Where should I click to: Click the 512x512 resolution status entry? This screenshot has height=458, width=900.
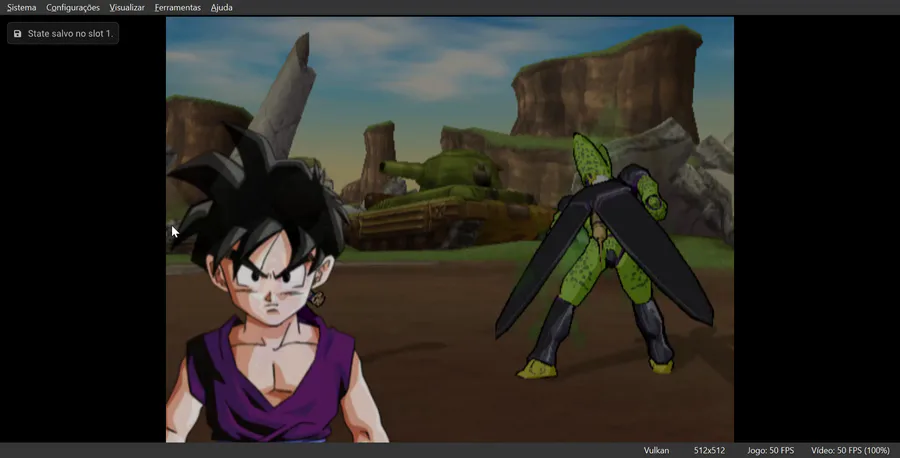coord(709,451)
